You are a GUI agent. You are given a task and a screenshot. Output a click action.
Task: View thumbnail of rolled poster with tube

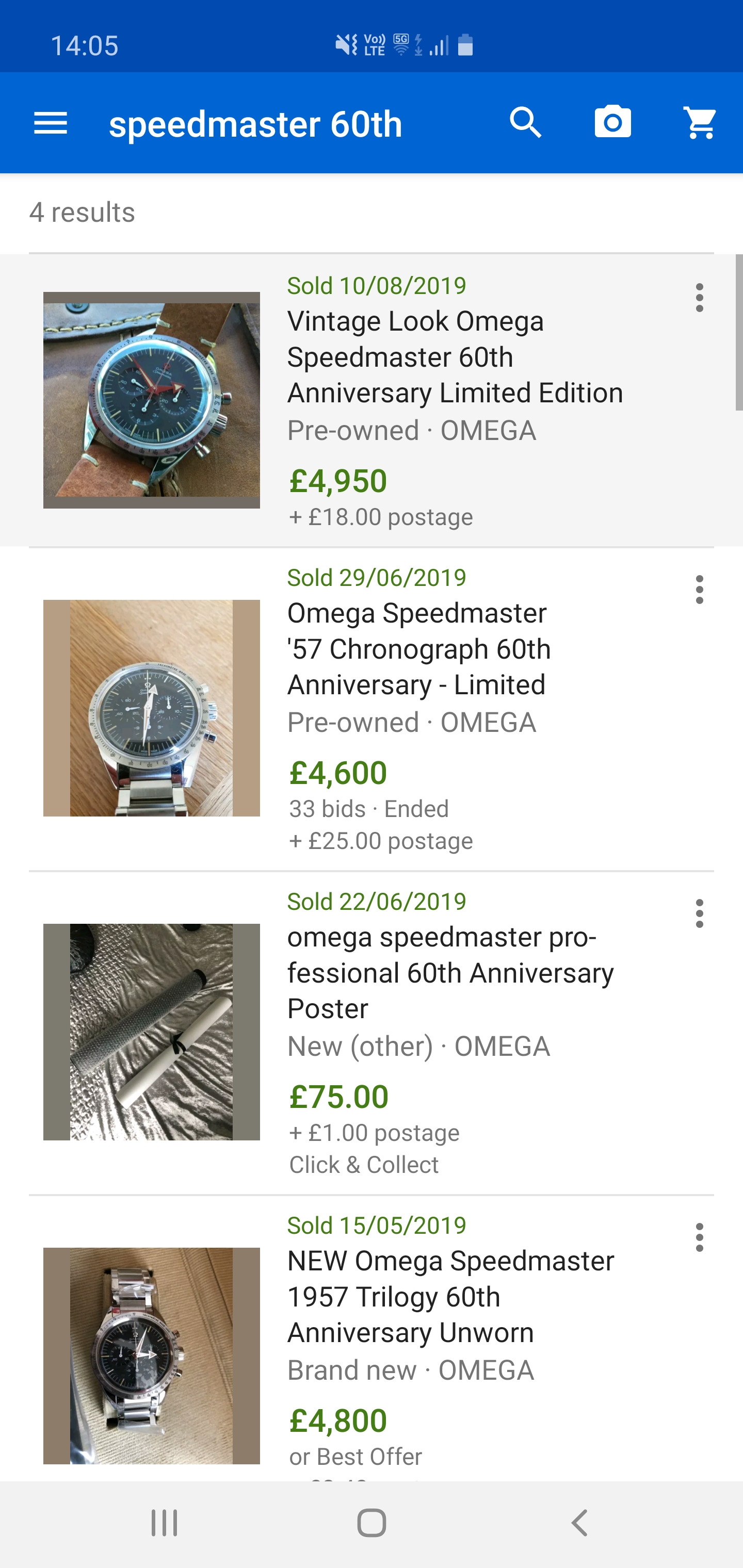[152, 1032]
